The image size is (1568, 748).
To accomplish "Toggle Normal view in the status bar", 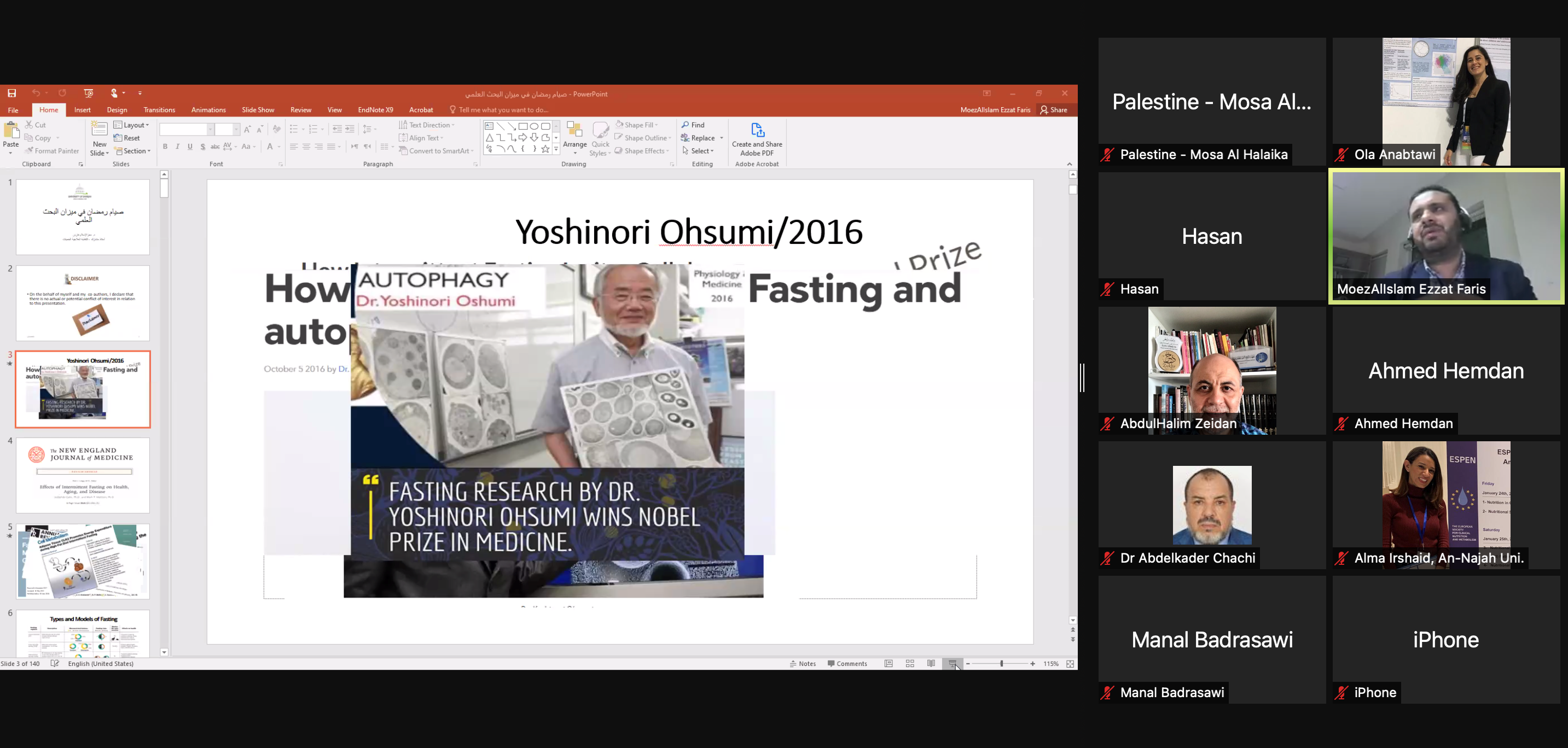I will tap(888, 663).
